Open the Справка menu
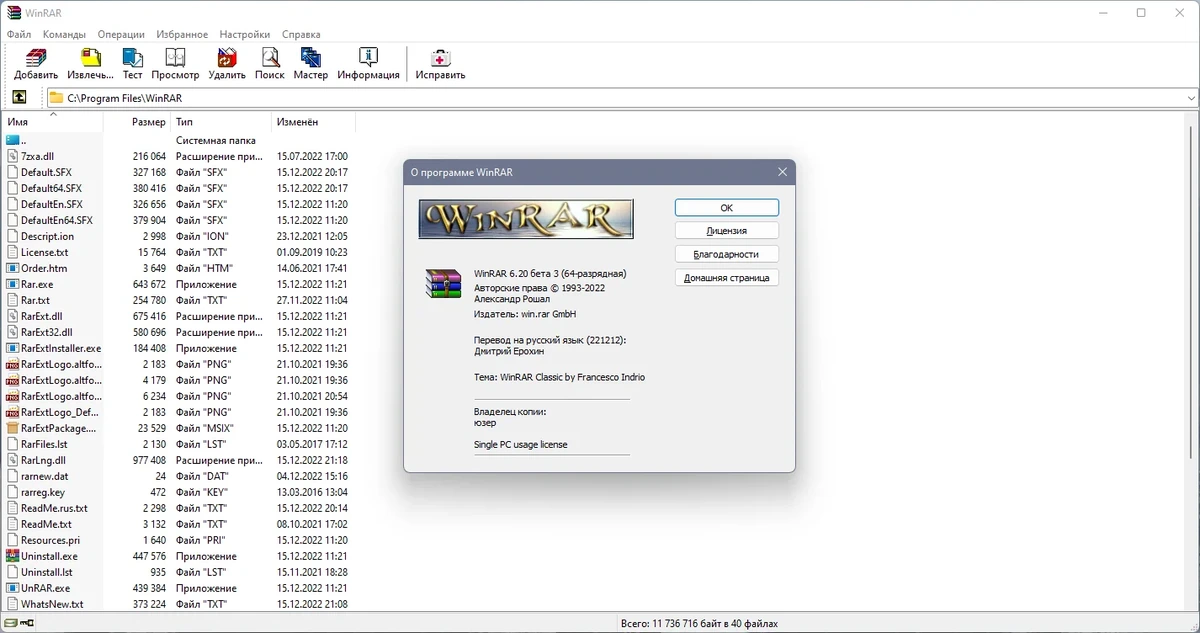Screen dimensions: 1200x633 click(301, 34)
